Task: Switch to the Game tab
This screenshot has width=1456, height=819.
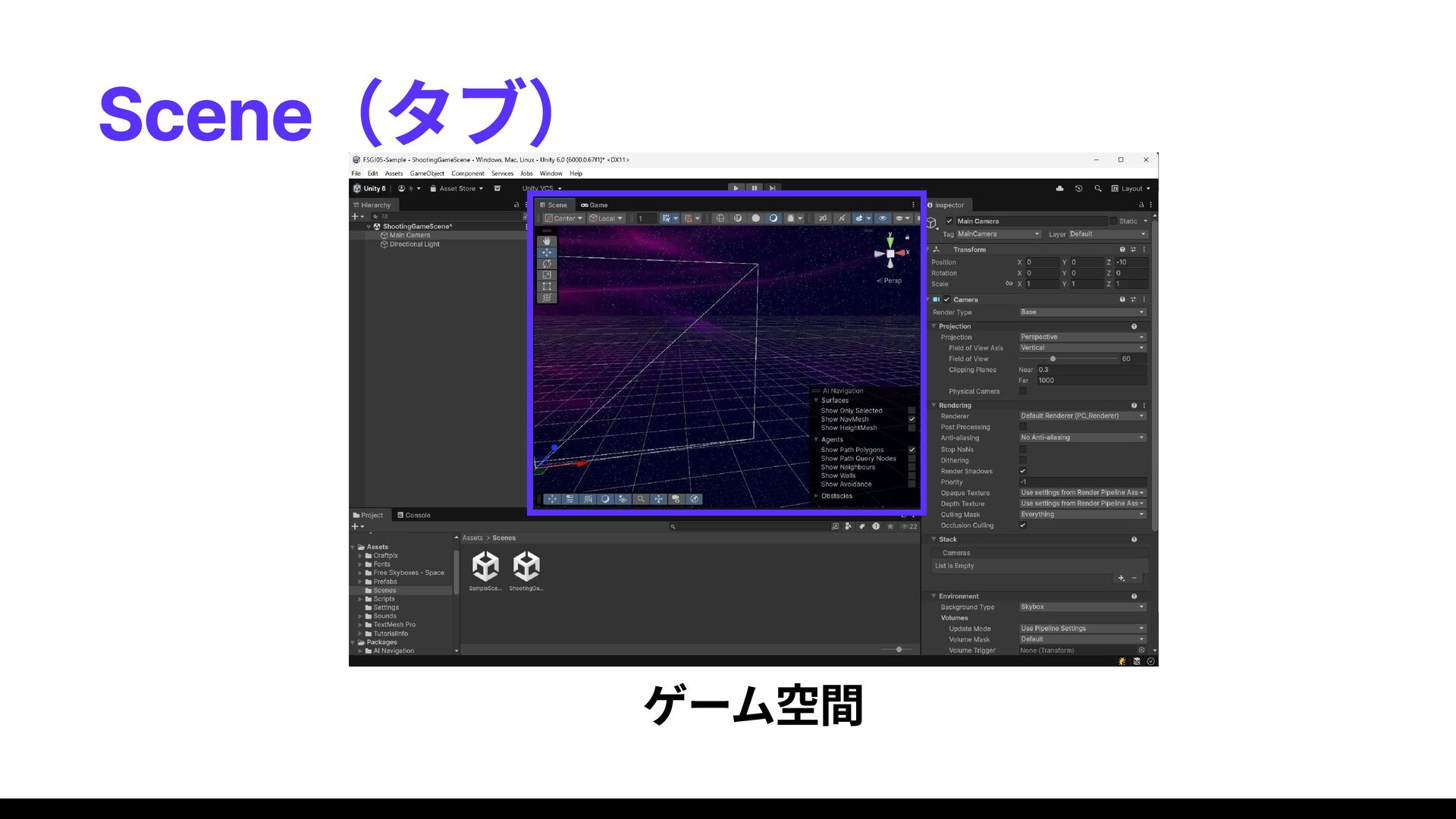Action: click(x=595, y=205)
